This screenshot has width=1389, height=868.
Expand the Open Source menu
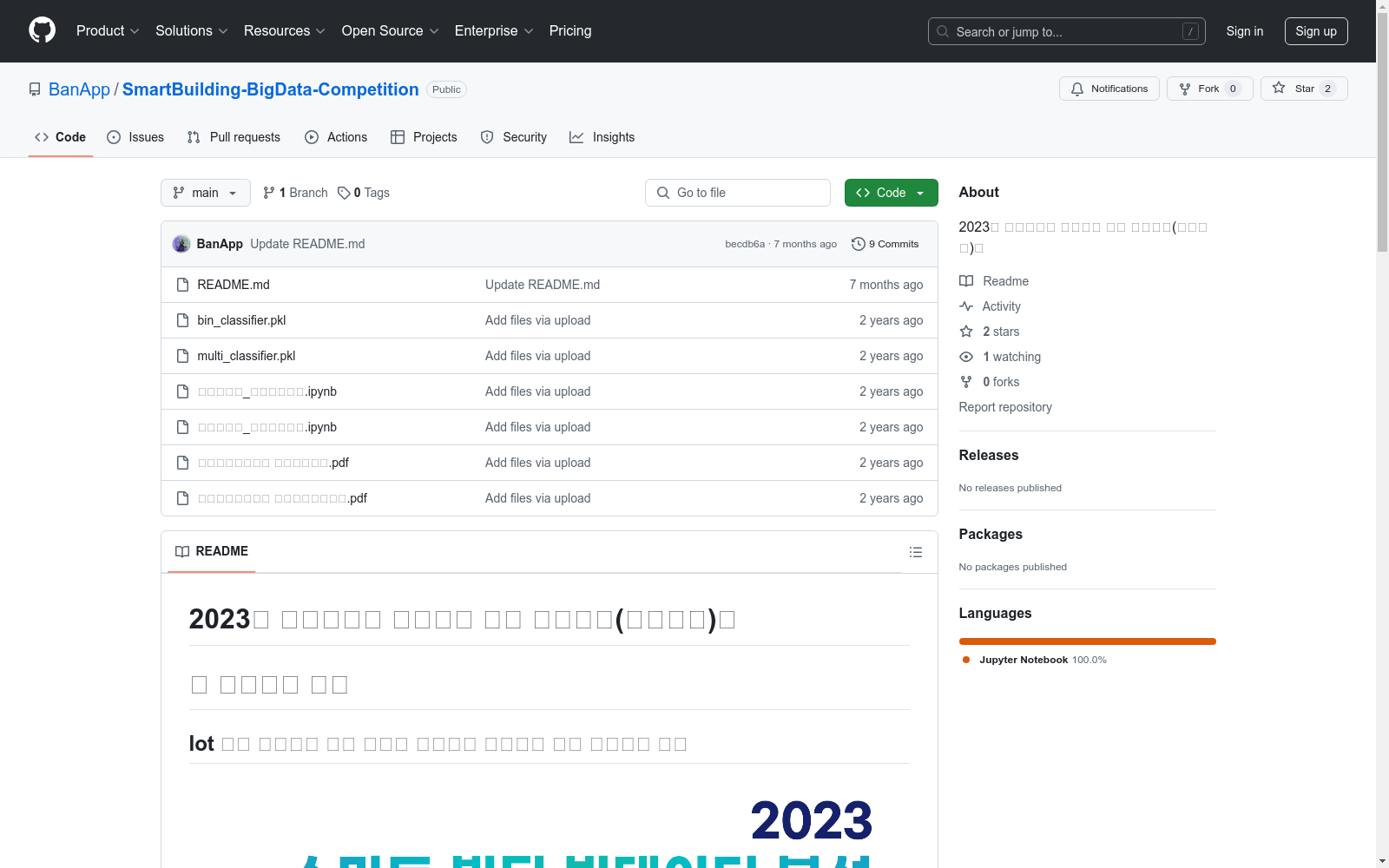[391, 31]
